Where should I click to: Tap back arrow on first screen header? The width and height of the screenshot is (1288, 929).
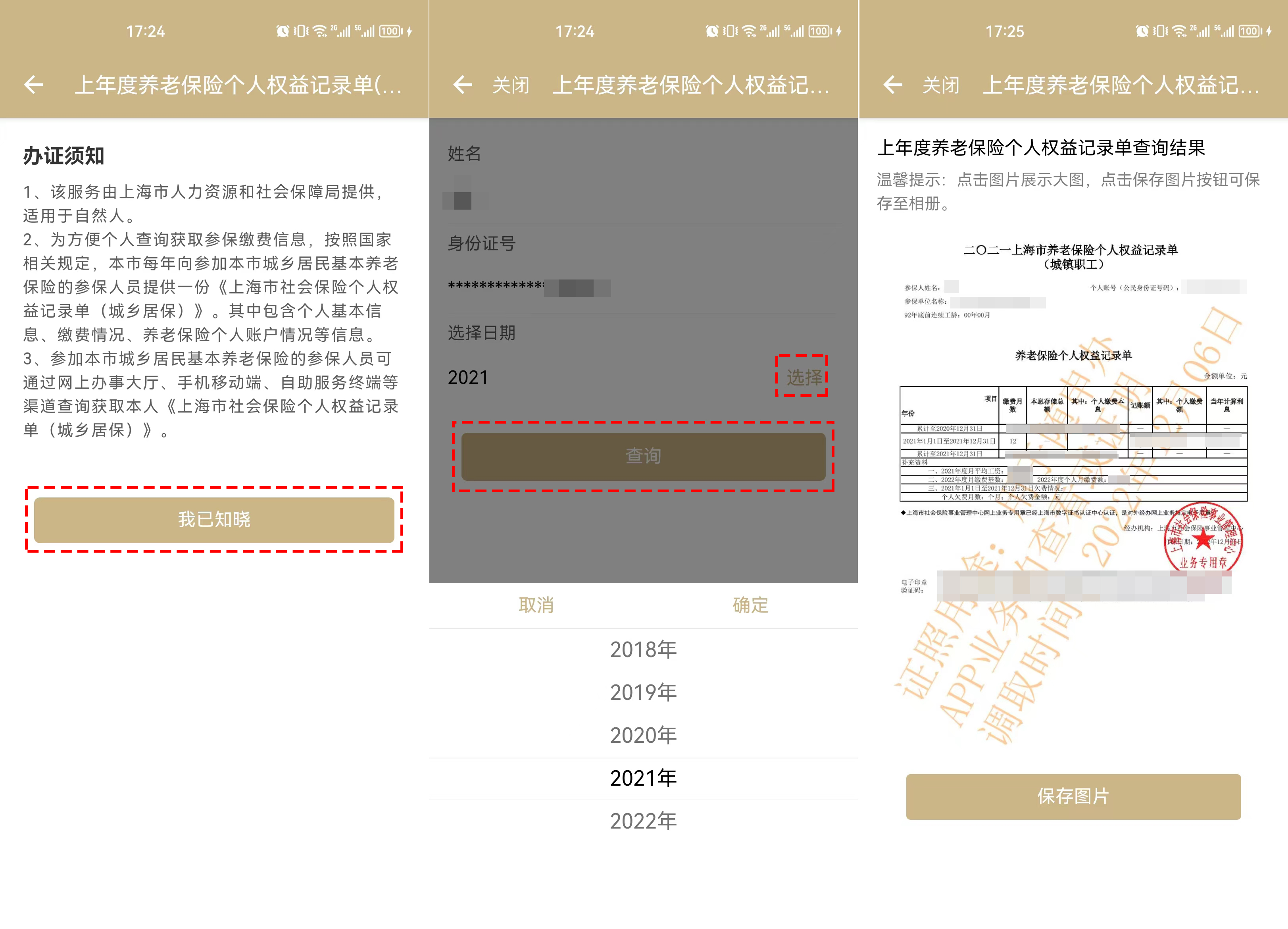pyautogui.click(x=33, y=85)
